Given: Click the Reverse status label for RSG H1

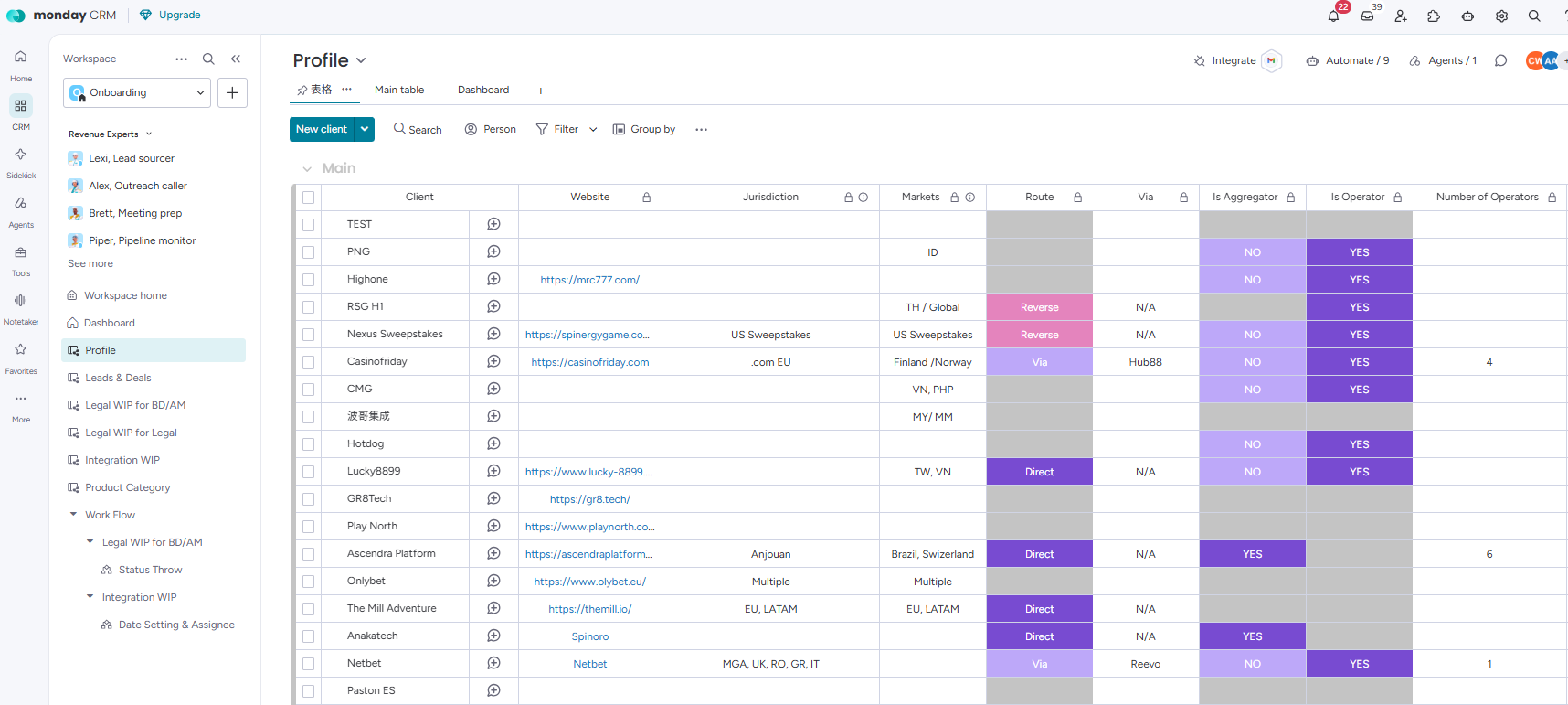Looking at the screenshot, I should pyautogui.click(x=1040, y=307).
